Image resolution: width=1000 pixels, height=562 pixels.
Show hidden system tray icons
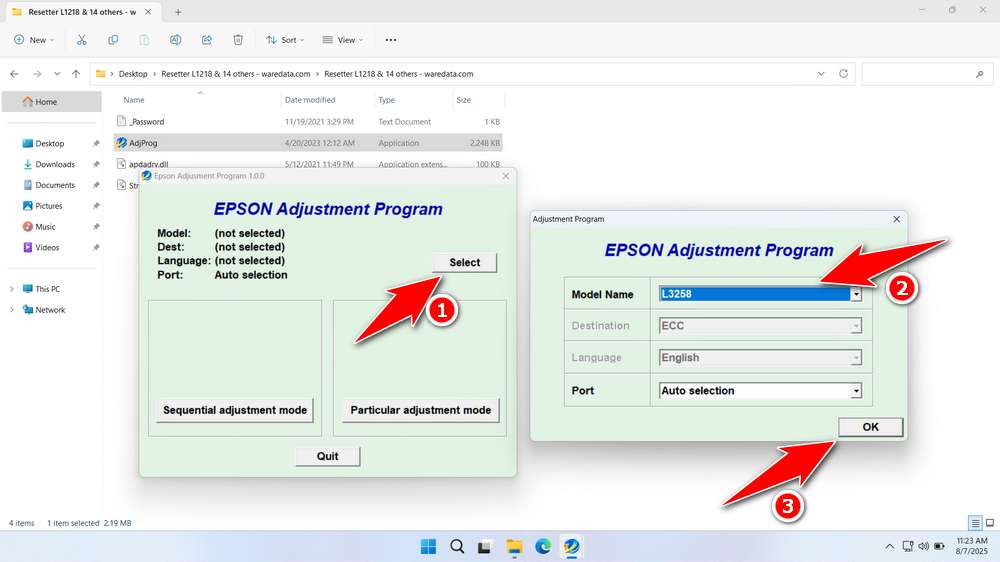889,547
